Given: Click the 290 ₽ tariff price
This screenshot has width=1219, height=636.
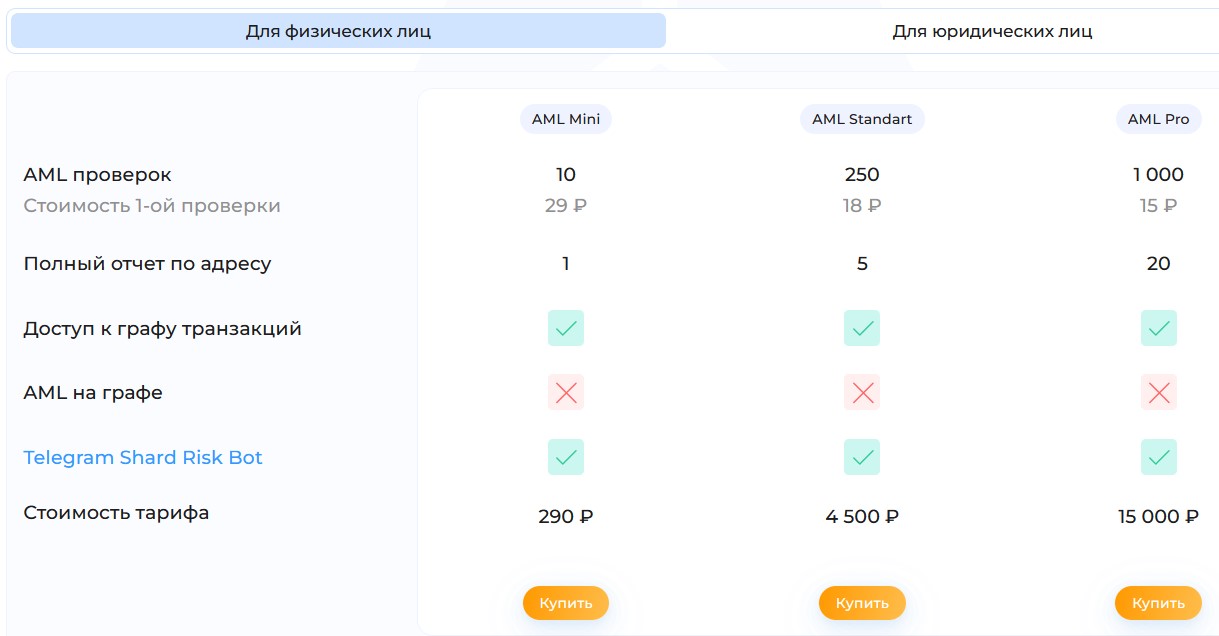Looking at the screenshot, I should tap(566, 517).
